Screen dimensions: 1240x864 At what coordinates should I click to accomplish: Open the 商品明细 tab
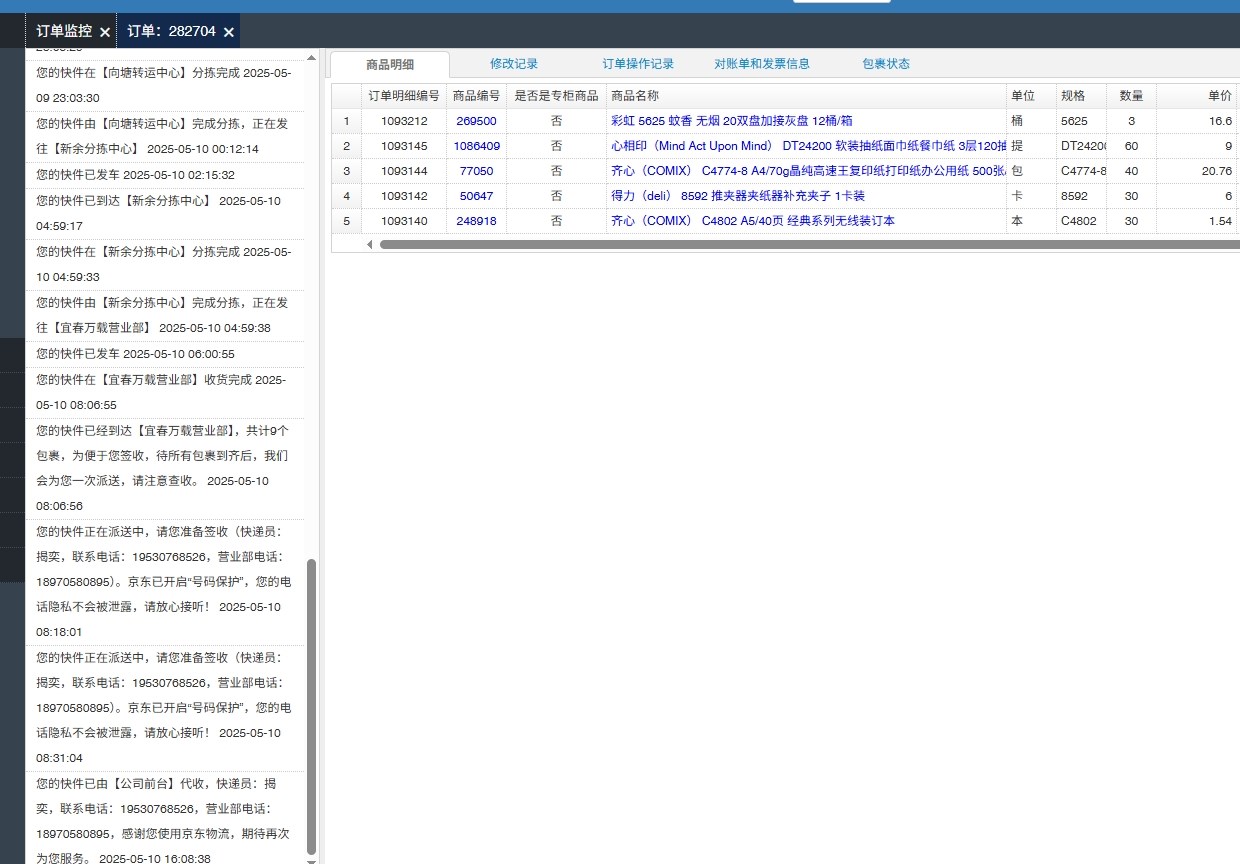[x=390, y=64]
